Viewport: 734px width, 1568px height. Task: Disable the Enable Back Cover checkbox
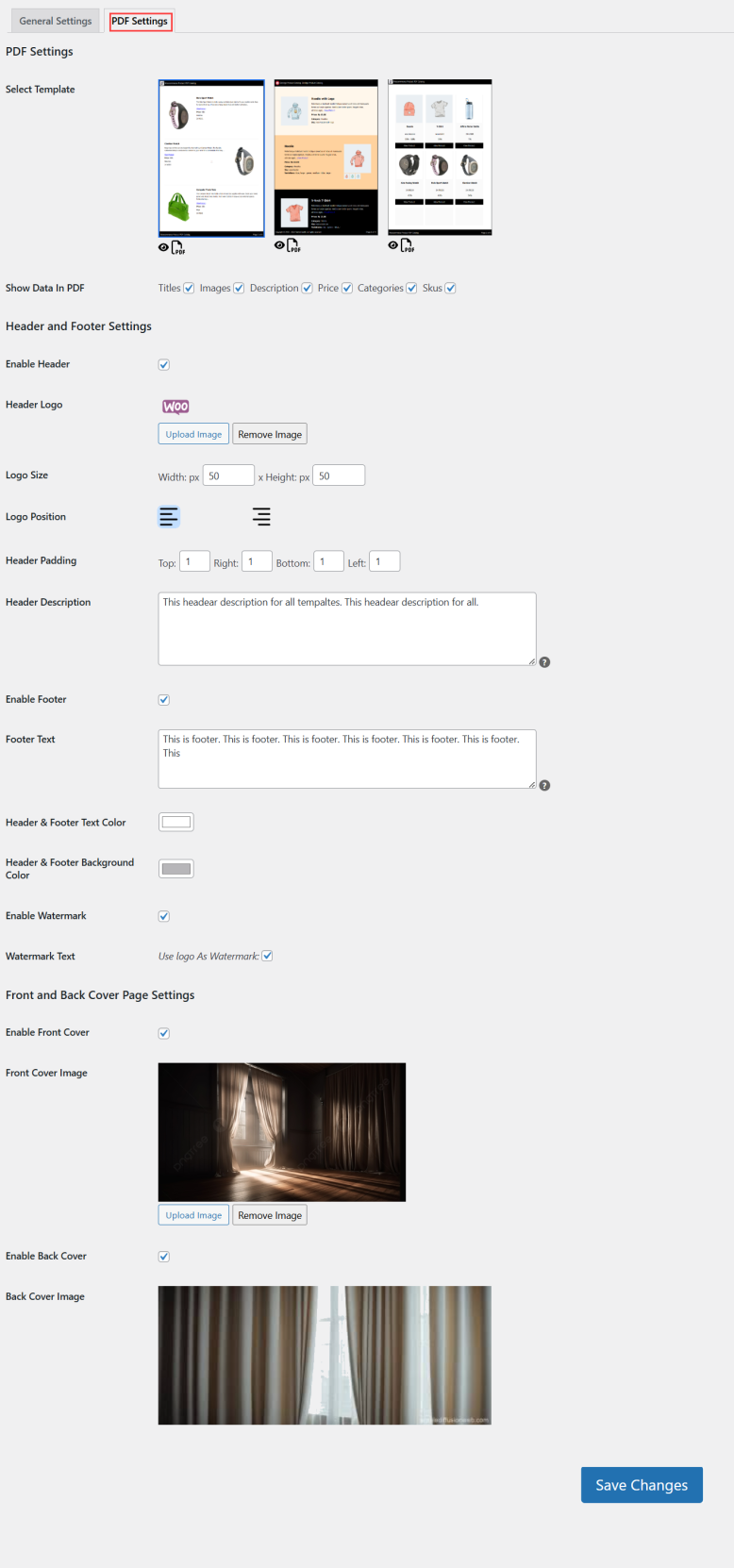[x=164, y=1257]
